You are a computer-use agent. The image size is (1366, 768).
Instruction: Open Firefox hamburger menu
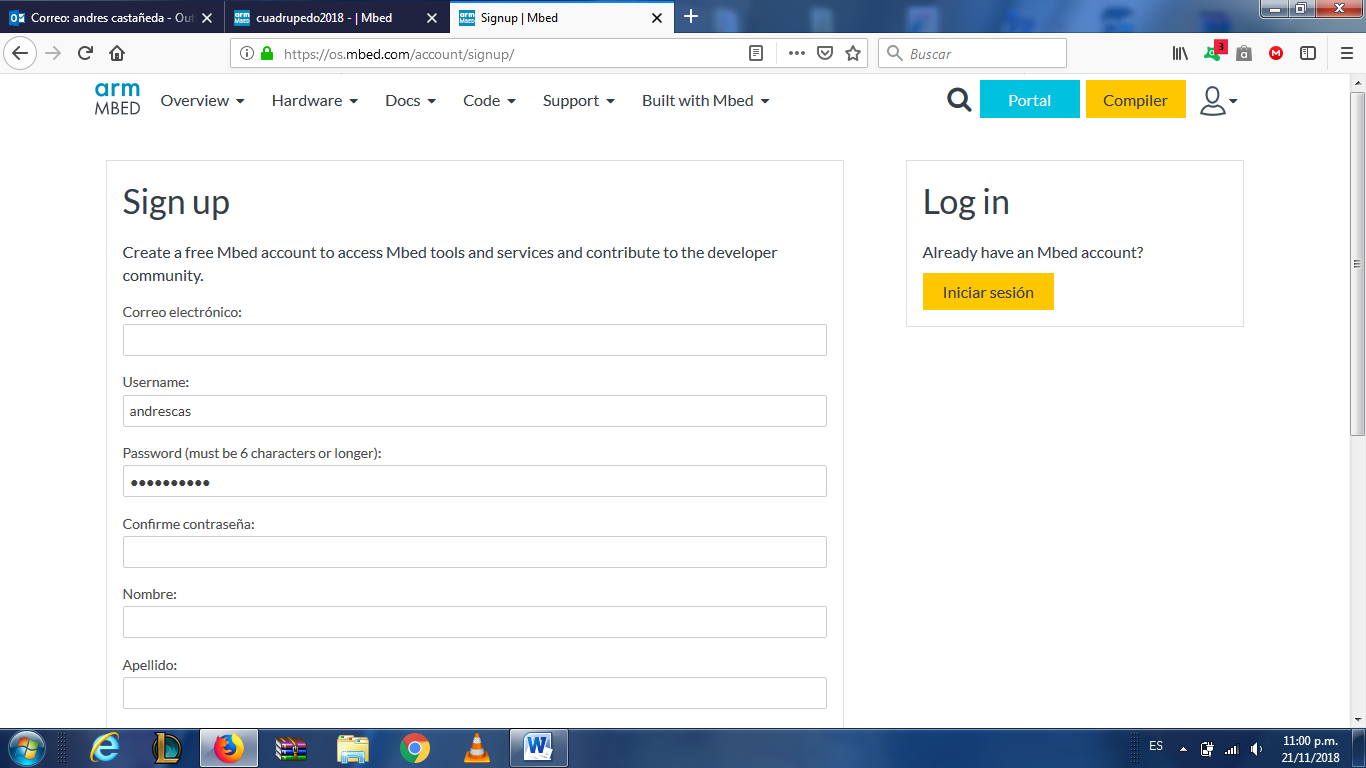[1346, 54]
